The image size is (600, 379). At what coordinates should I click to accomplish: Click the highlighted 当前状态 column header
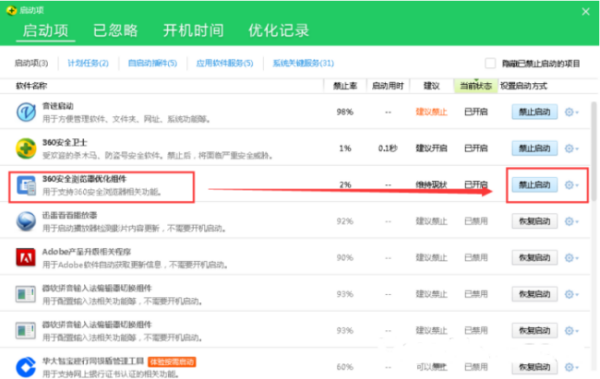tap(476, 86)
